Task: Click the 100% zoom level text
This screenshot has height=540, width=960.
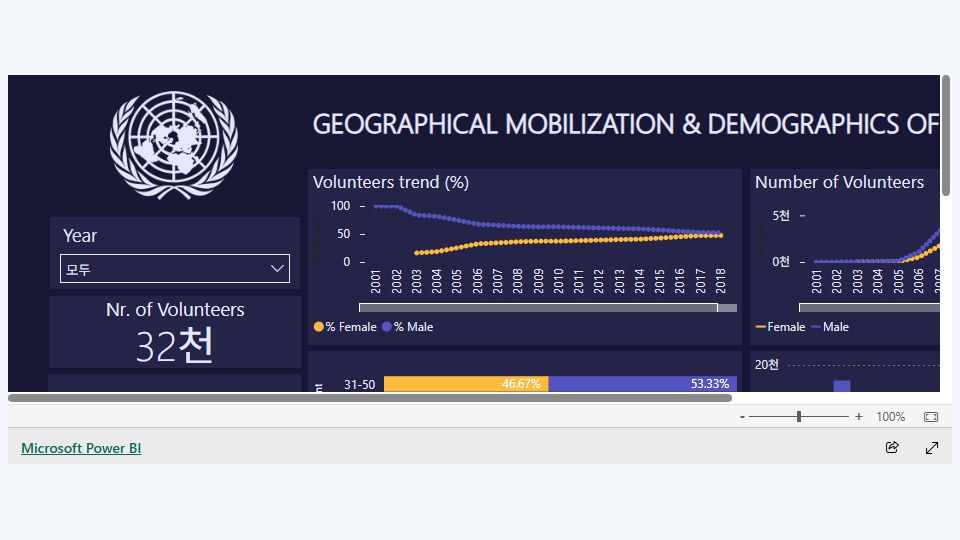Action: pos(890,417)
